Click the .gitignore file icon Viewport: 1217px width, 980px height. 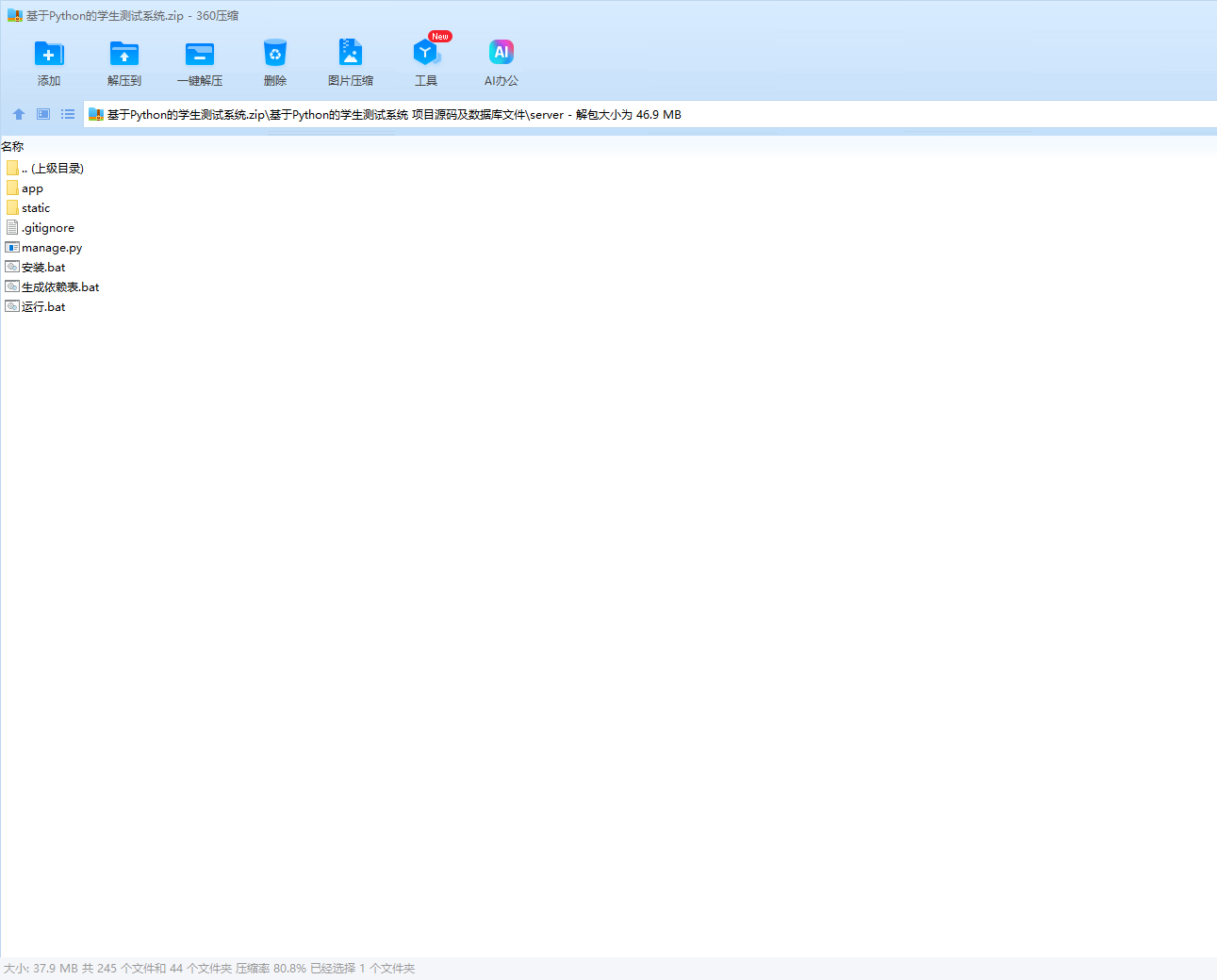(x=12, y=227)
